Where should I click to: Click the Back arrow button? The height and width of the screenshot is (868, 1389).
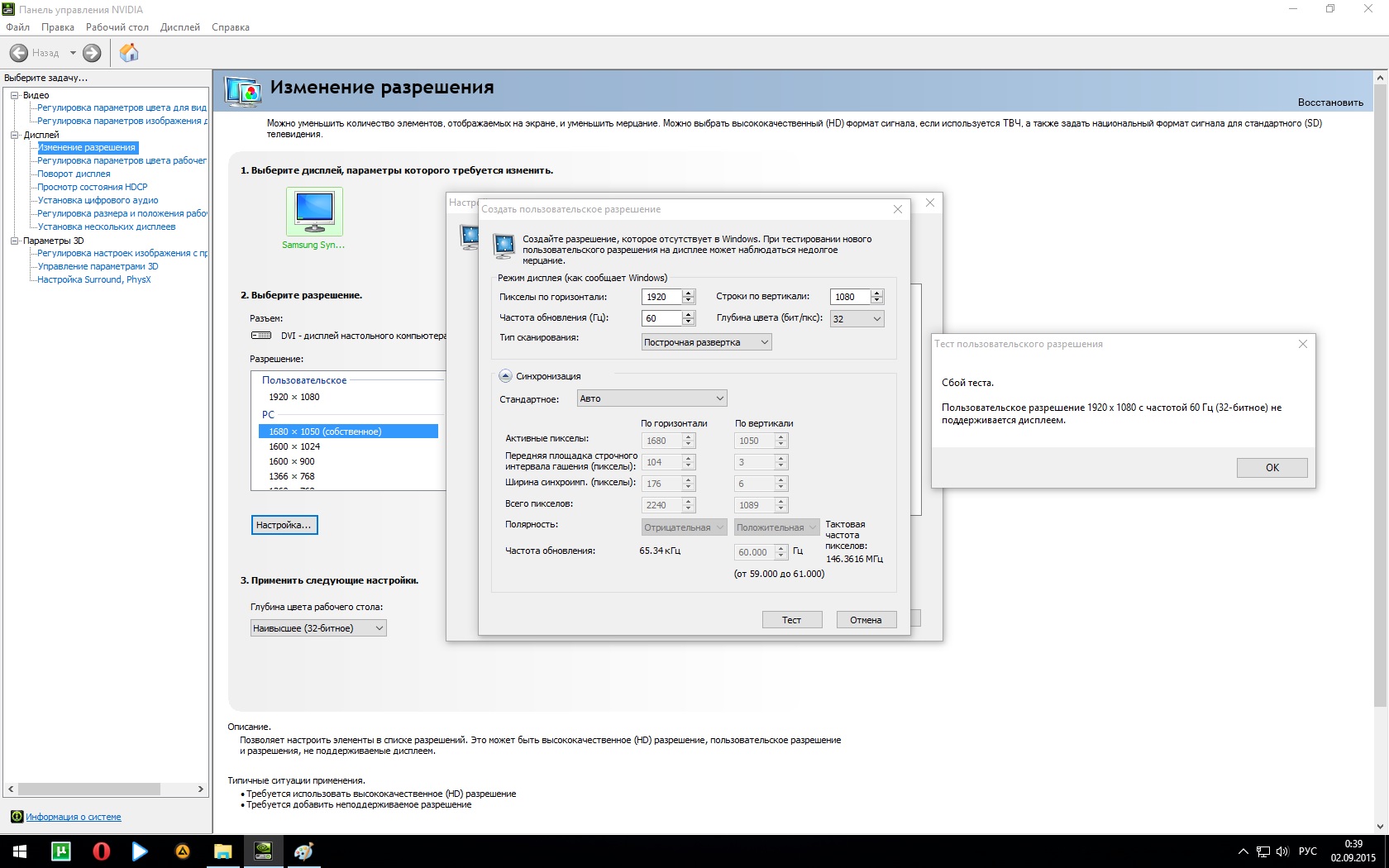pyautogui.click(x=19, y=53)
